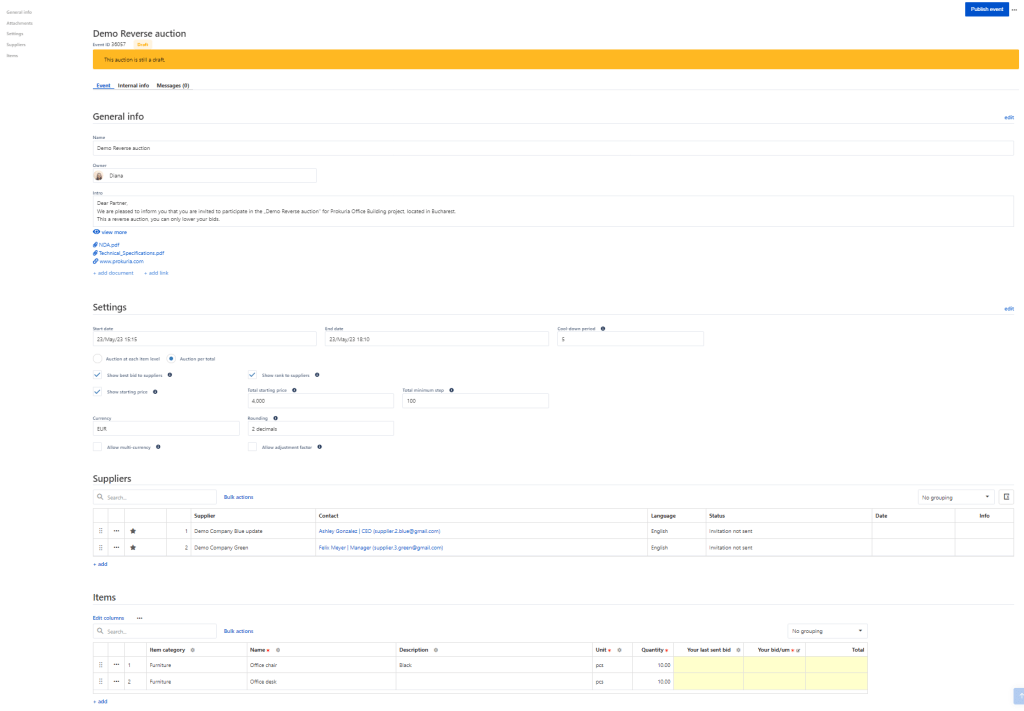Click drag handle of Demo Company Green row
Screen dimensions: 1024x711
[101, 547]
